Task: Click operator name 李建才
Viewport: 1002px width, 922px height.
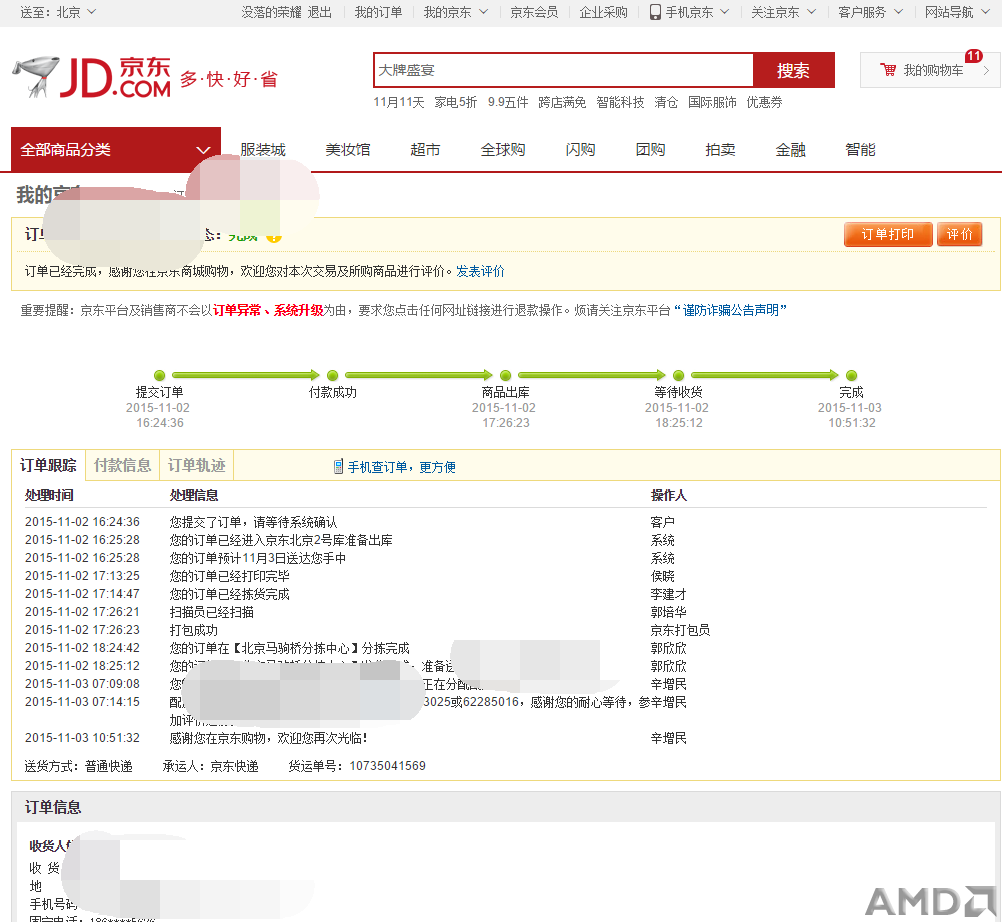Action: coord(668,594)
